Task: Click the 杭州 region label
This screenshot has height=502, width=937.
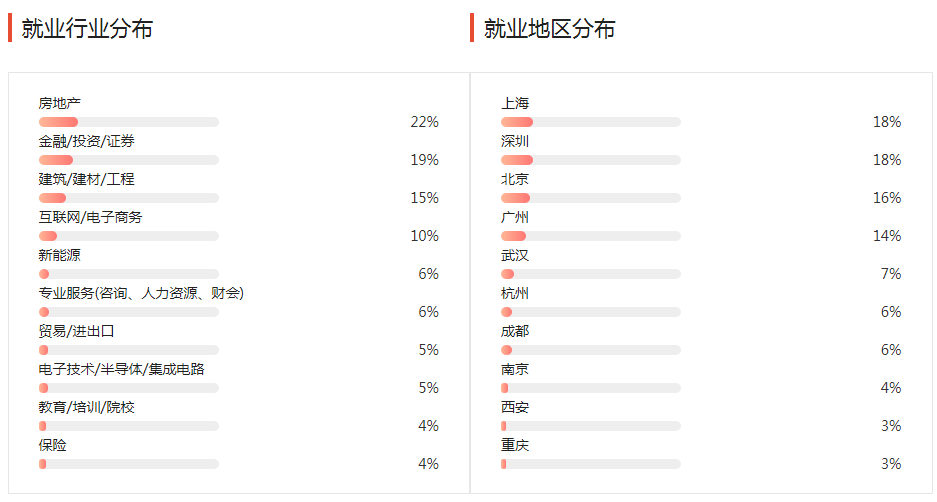Action: click(x=515, y=293)
